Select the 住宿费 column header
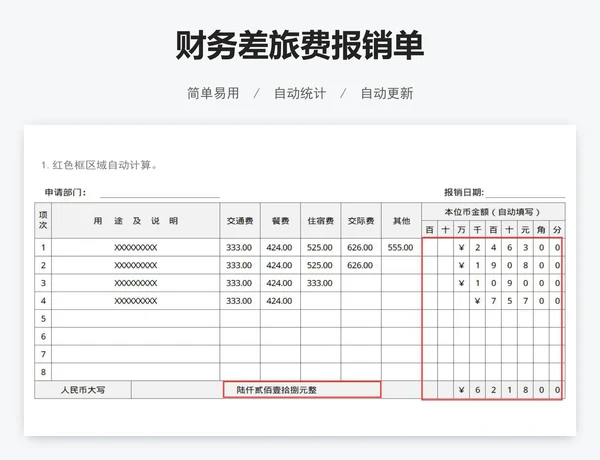This screenshot has height=460, width=600. pos(321,221)
